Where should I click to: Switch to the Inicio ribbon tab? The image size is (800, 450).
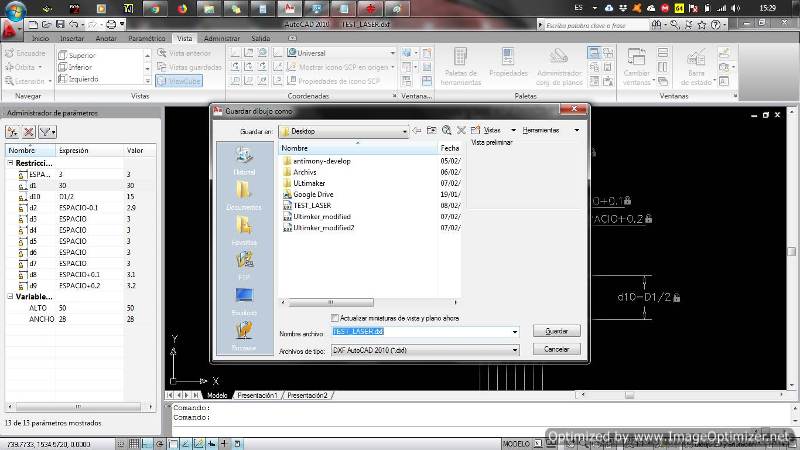click(40, 38)
